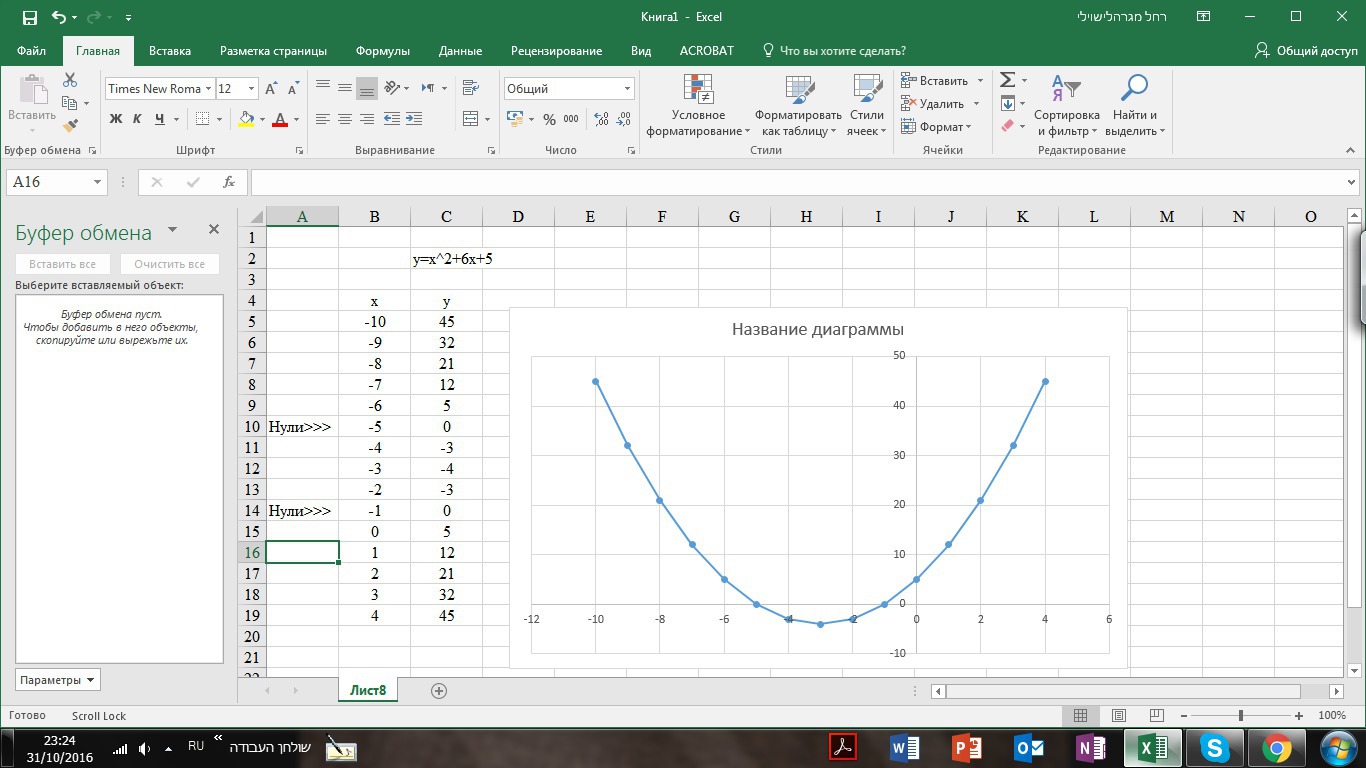
Task: Click the yellow fill color swatch
Action: (x=246, y=119)
